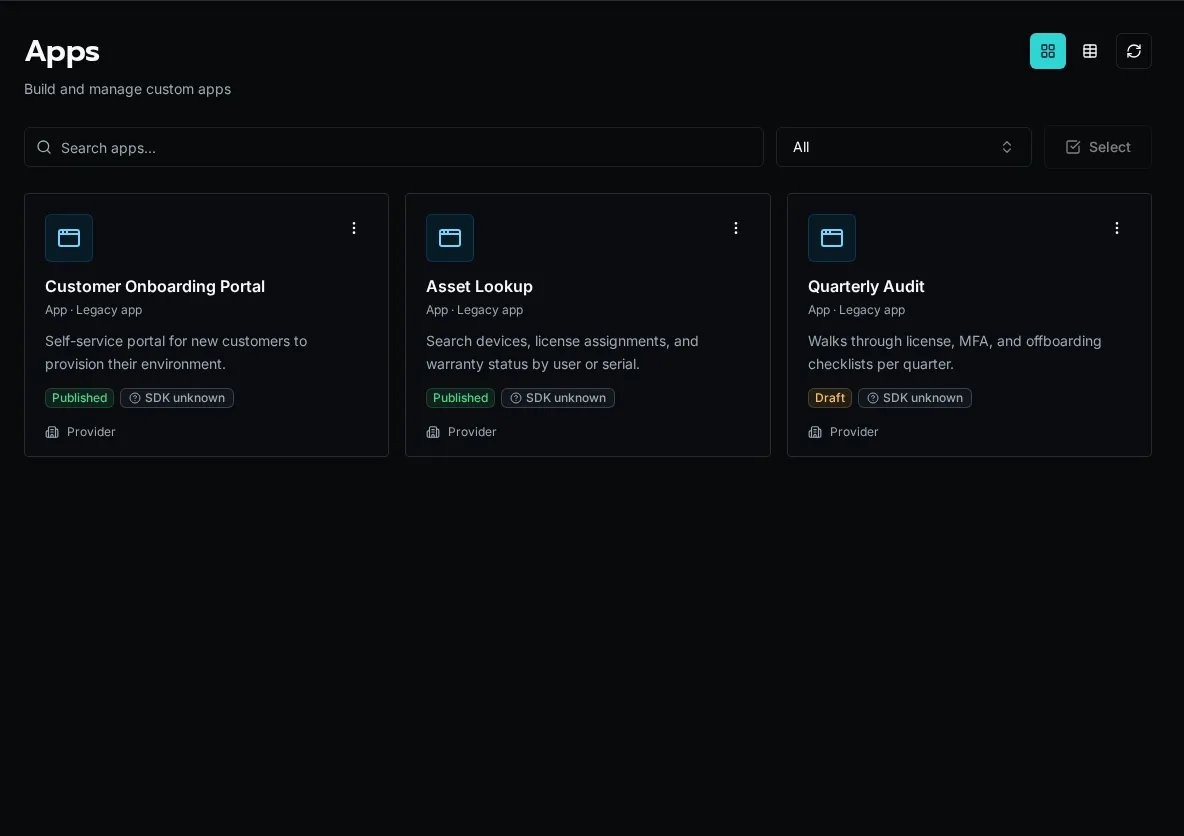1184x836 pixels.
Task: Click the 'Self-service portal for new customers' description
Action: click(x=176, y=353)
